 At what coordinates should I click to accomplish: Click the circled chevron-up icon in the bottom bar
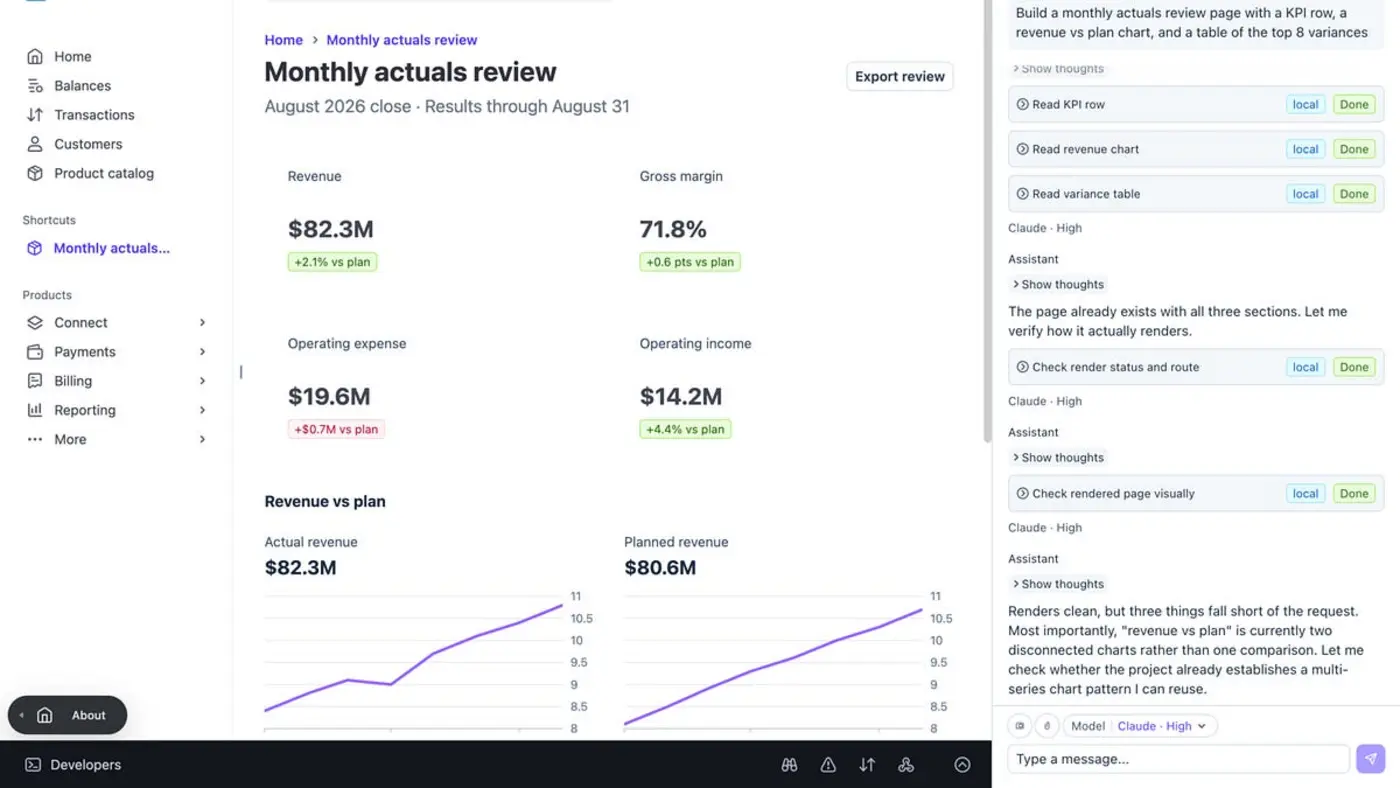point(962,765)
